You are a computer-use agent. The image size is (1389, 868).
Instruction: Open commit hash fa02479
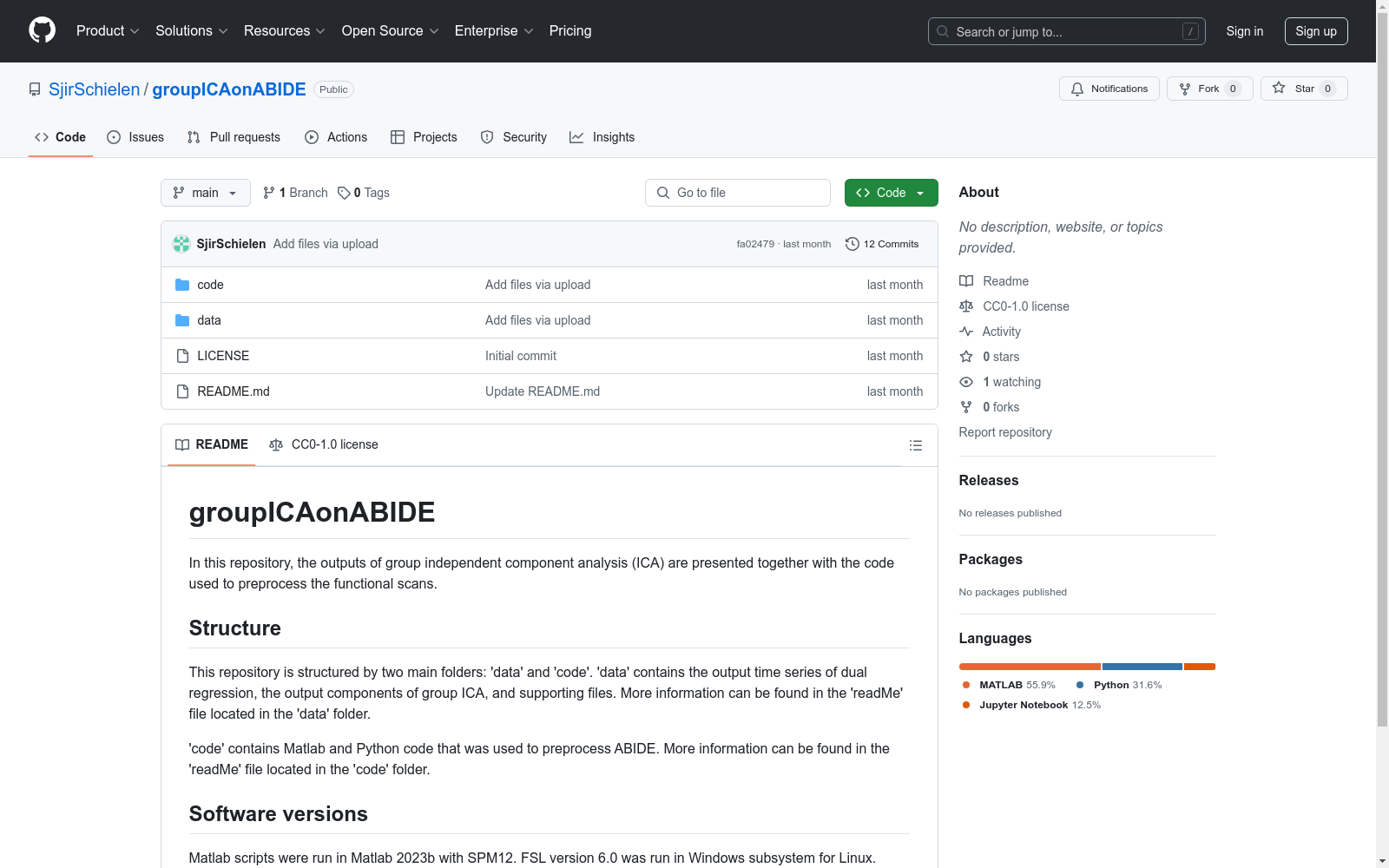click(x=755, y=244)
